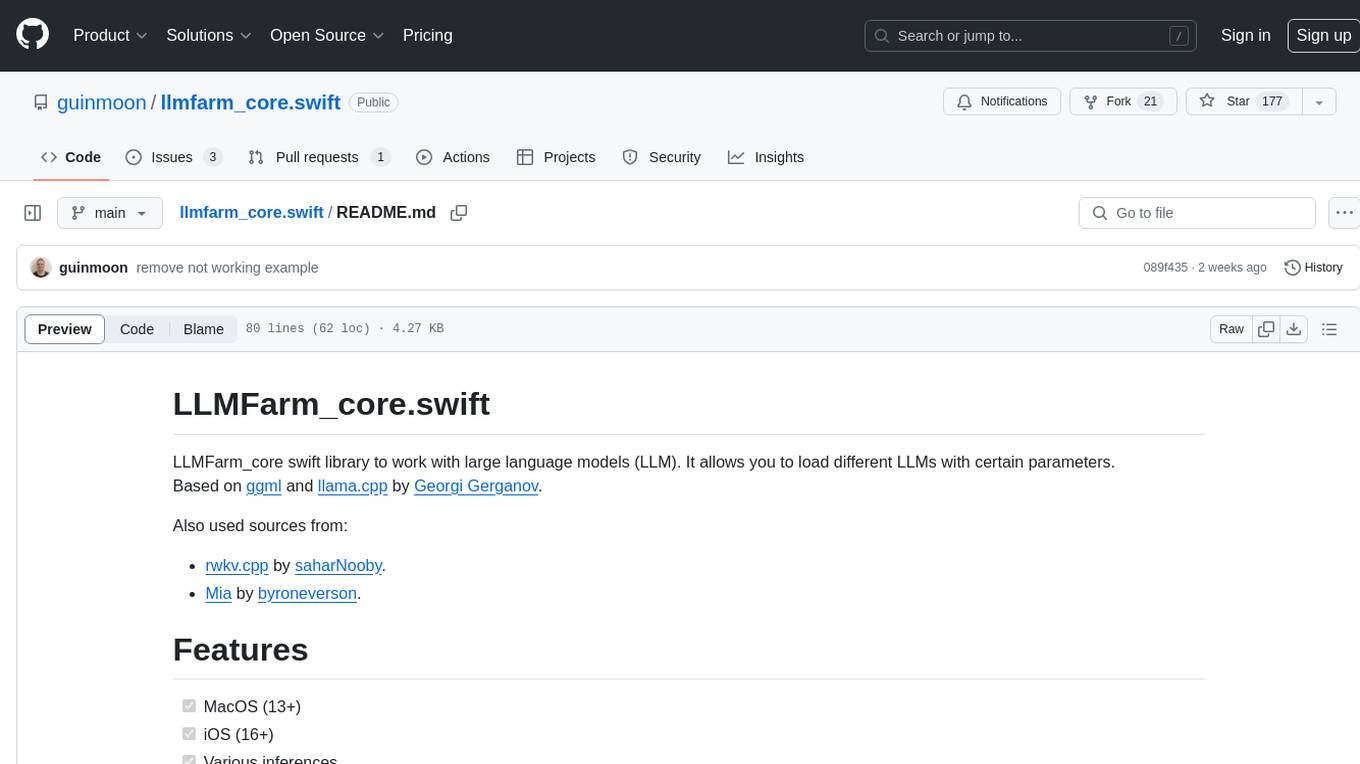This screenshot has height=764, width=1360.
Task: Follow the Mia link
Action: 218,593
